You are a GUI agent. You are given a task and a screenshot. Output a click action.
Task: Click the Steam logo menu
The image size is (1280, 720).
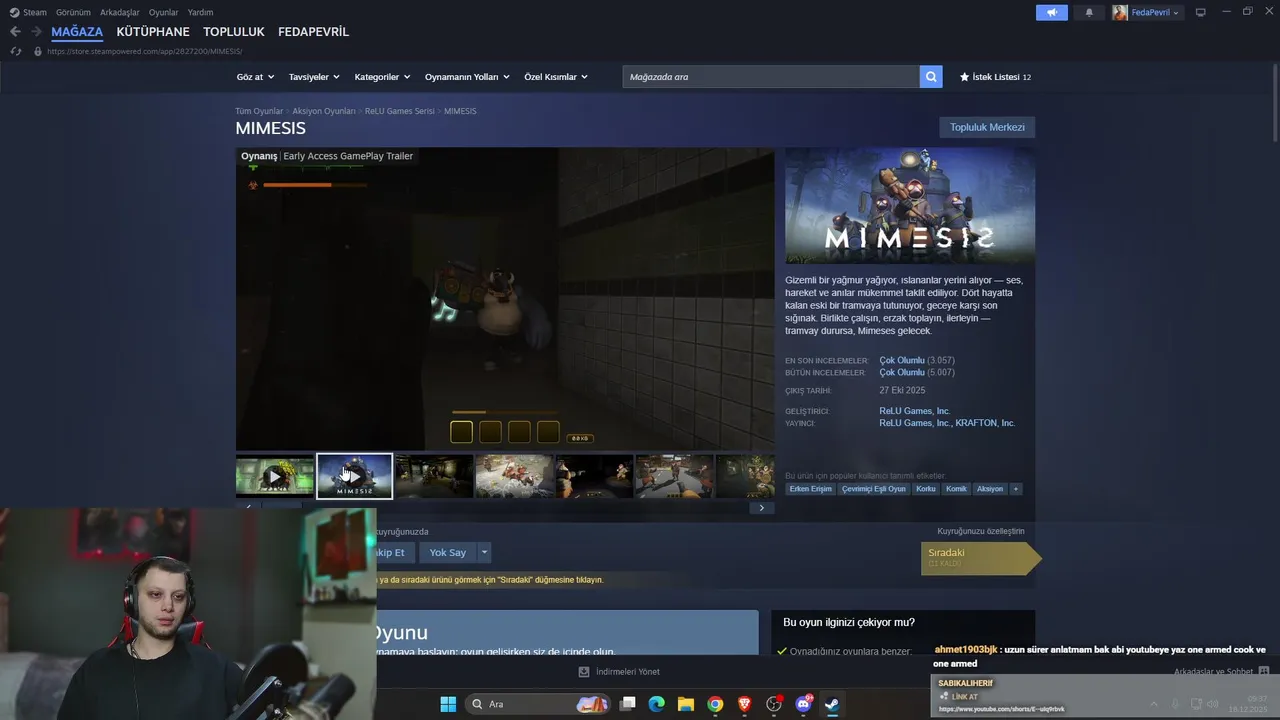[x=14, y=12]
